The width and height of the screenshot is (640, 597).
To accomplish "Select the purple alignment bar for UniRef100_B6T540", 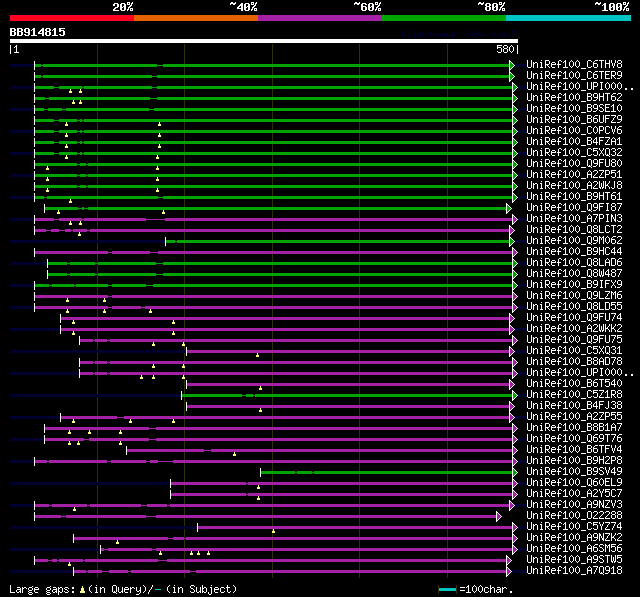I will 349,385.
